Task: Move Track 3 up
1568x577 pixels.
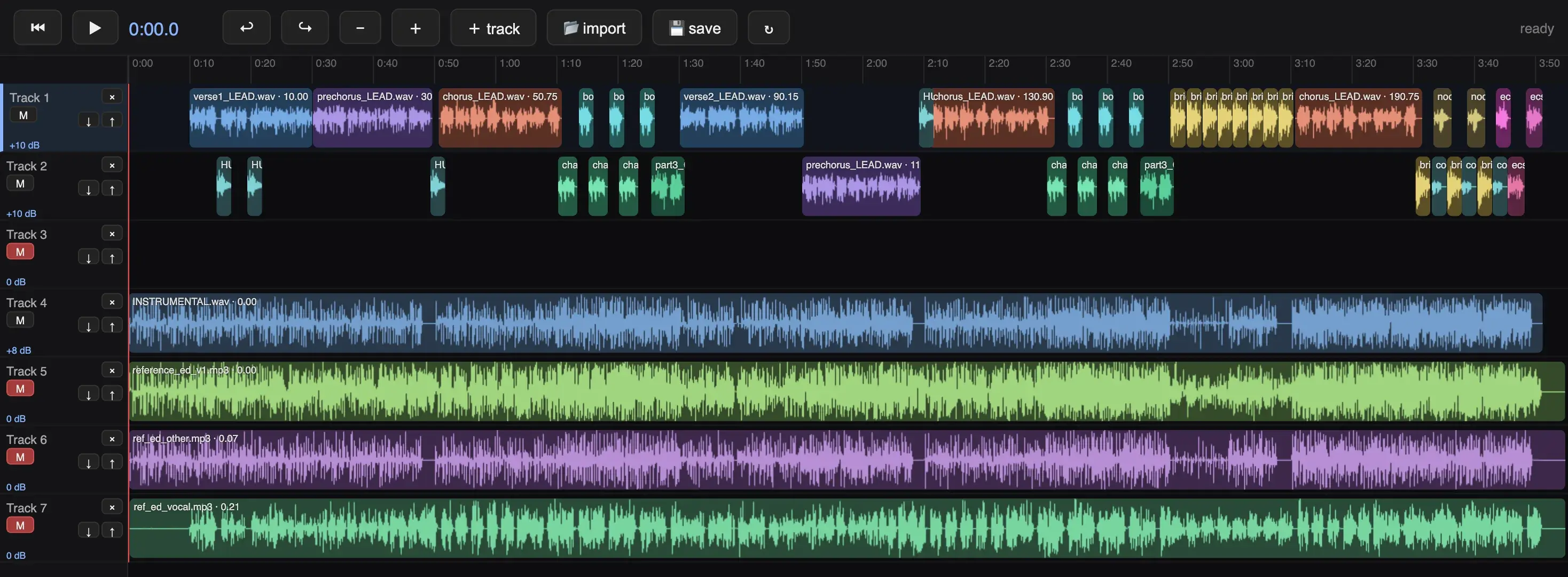Action: [x=112, y=258]
